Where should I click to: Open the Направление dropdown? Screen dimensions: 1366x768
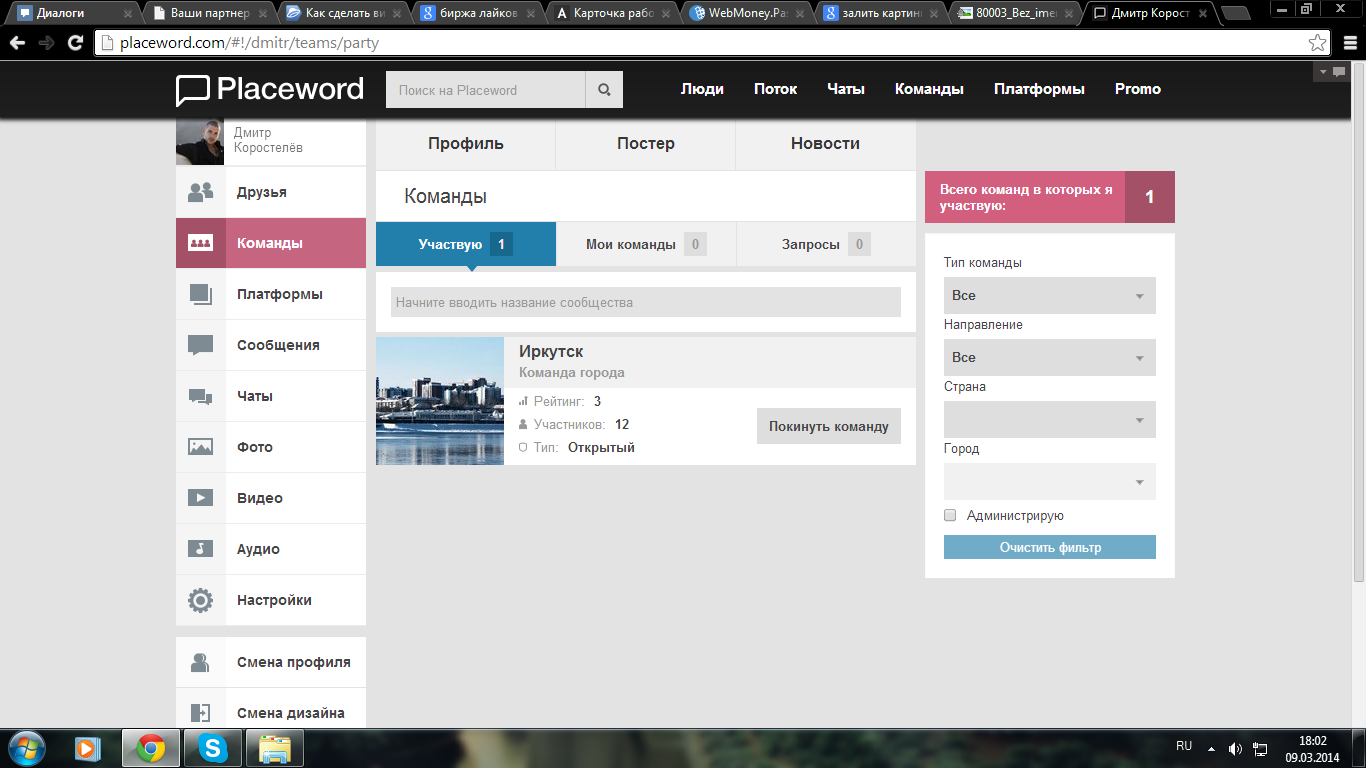click(1049, 358)
